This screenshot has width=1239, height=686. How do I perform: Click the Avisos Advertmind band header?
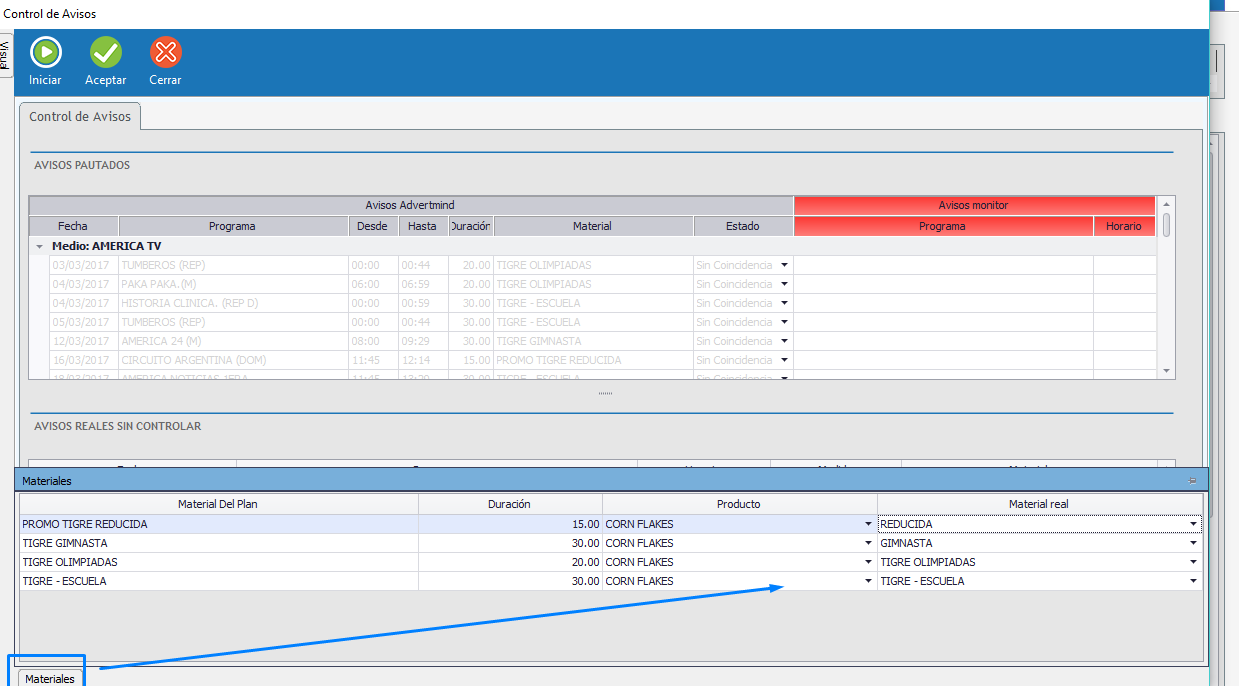click(x=410, y=205)
